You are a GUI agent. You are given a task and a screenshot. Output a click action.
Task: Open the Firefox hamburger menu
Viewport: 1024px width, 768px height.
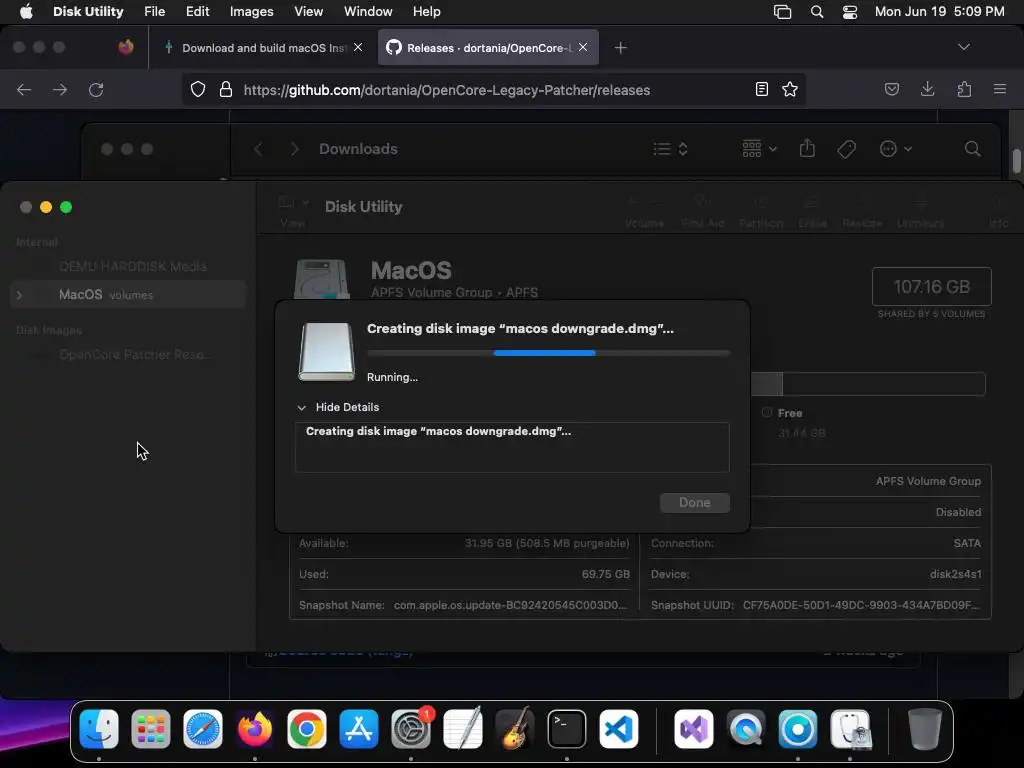tap(999, 89)
